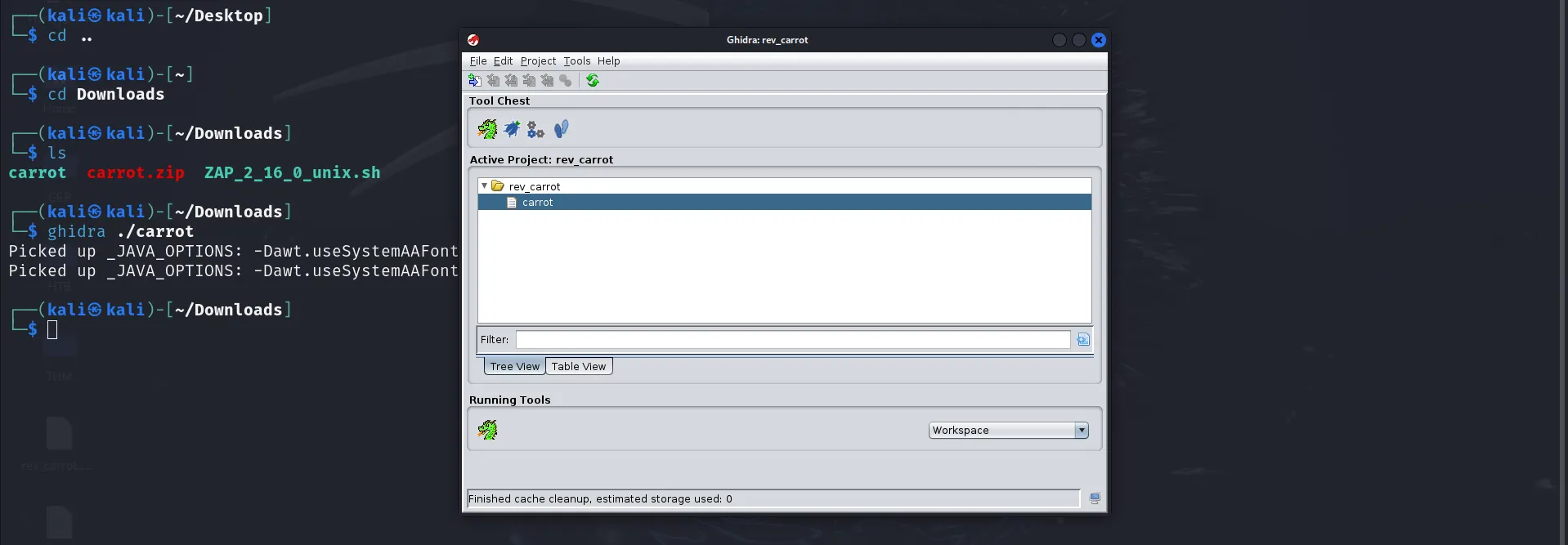
Task: Click the 'Finished cache cleanup' status text
Action: (600, 498)
